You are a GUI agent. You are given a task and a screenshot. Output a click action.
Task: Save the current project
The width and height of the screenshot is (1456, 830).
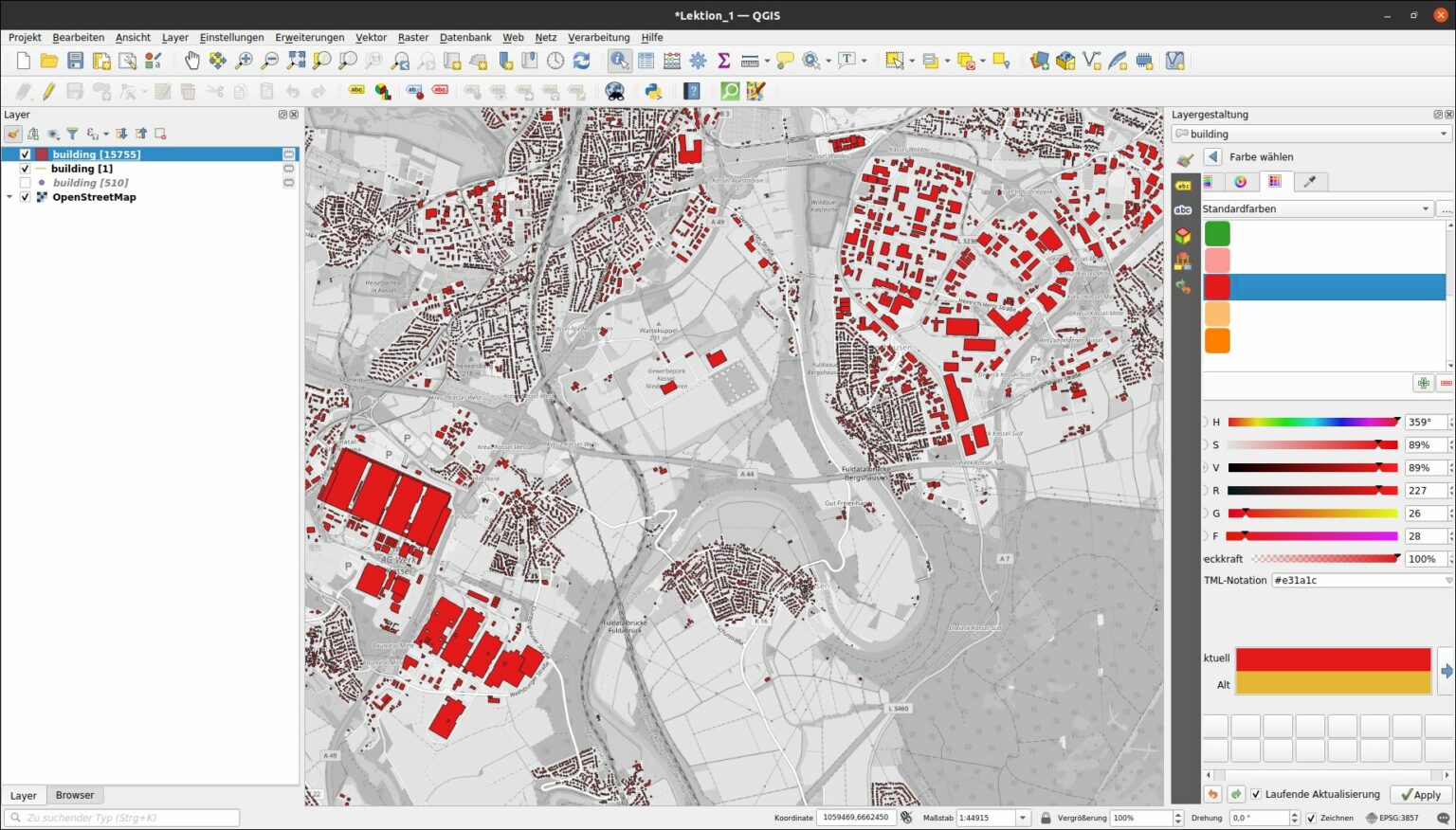point(75,60)
